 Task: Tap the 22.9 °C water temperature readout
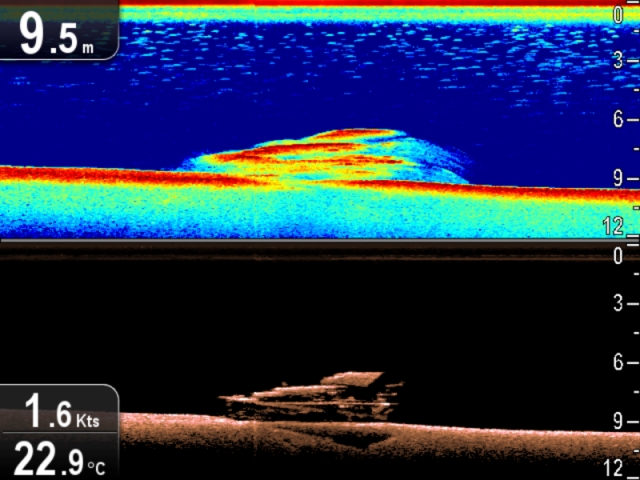(x=60, y=458)
